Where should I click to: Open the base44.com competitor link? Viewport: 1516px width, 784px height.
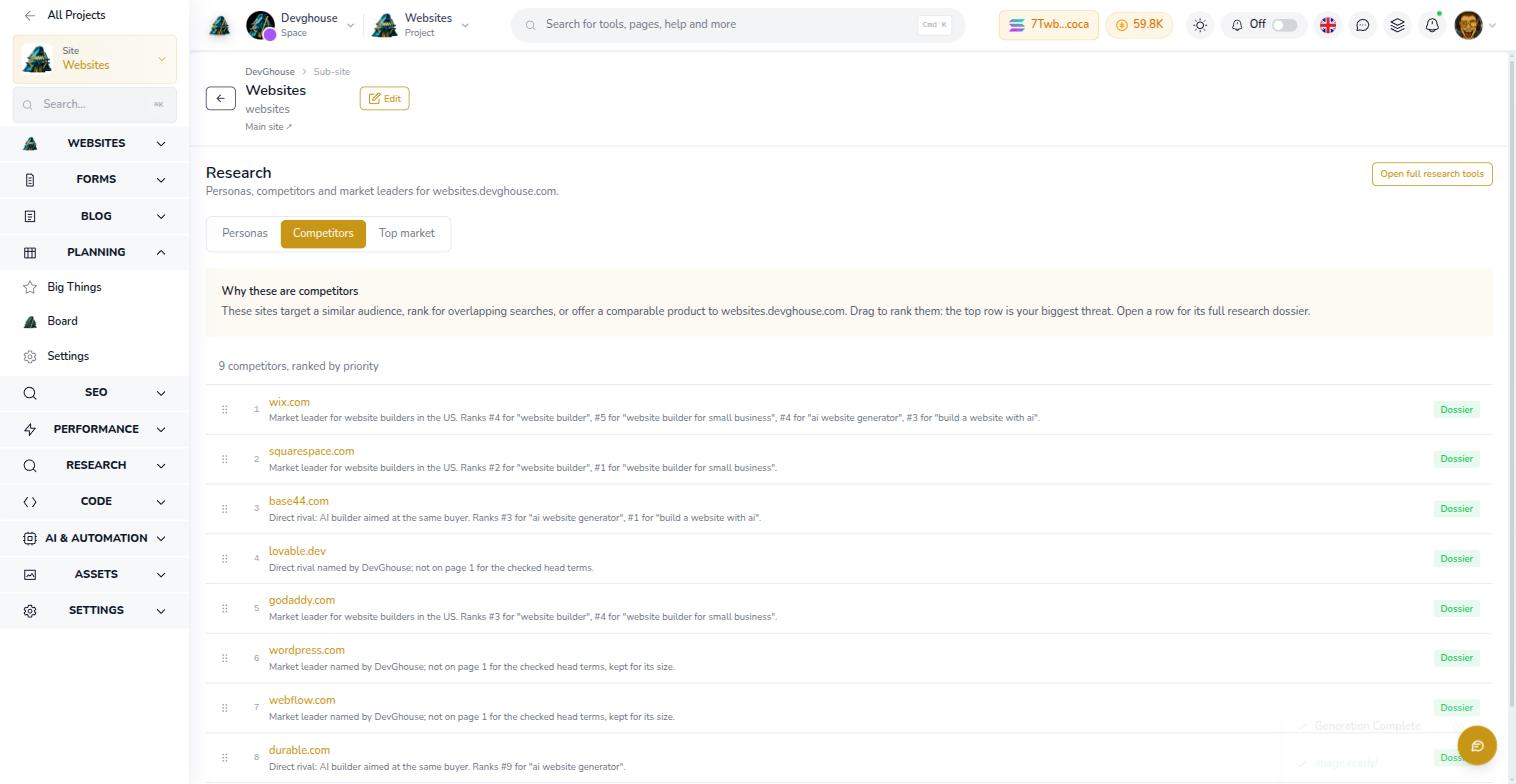coord(299,501)
